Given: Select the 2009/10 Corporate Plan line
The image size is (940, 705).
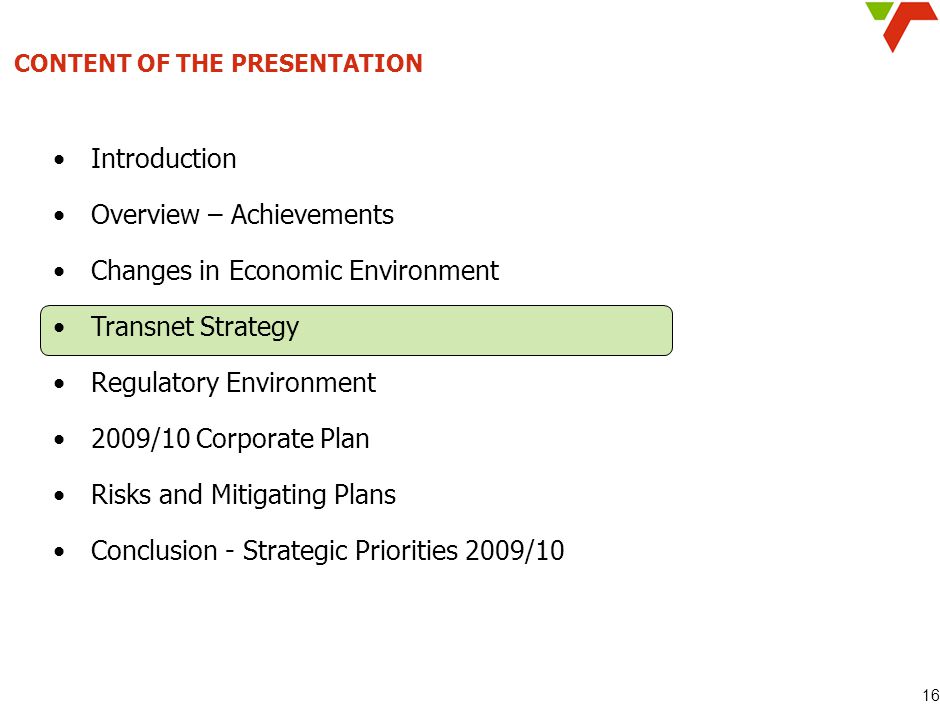Looking at the screenshot, I should pos(230,438).
